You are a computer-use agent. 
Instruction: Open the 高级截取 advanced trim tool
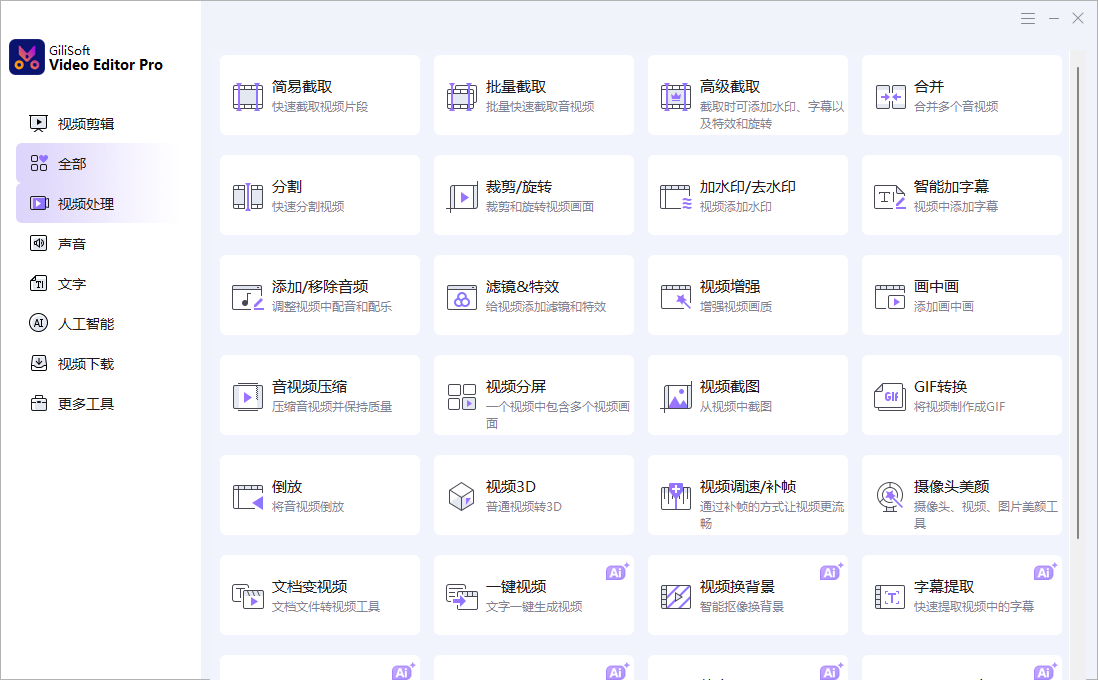(x=747, y=94)
